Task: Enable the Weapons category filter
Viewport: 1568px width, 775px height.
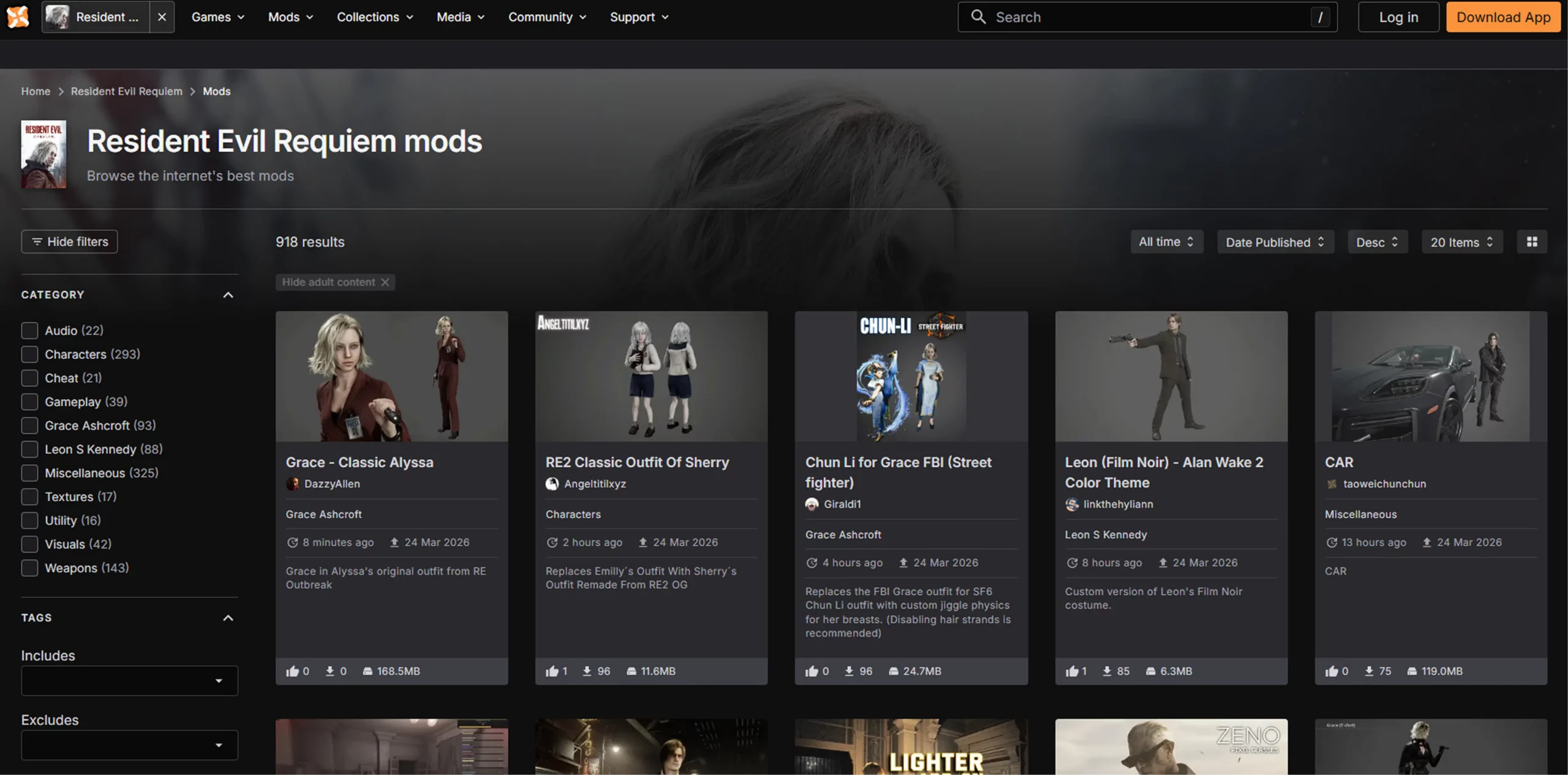Action: point(29,568)
